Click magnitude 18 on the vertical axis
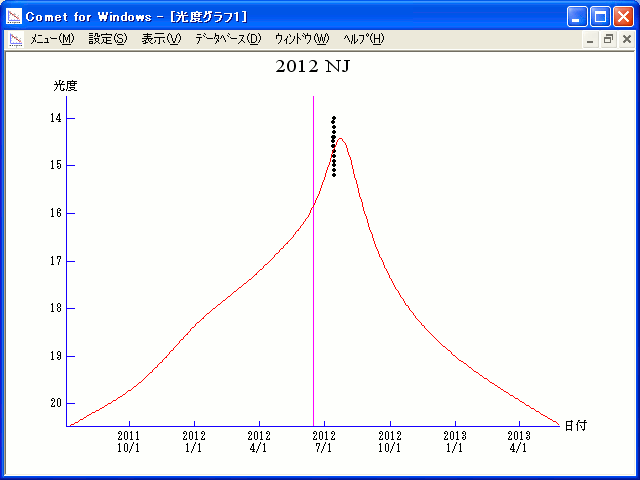Viewport: 640px width, 480px height. (56, 308)
